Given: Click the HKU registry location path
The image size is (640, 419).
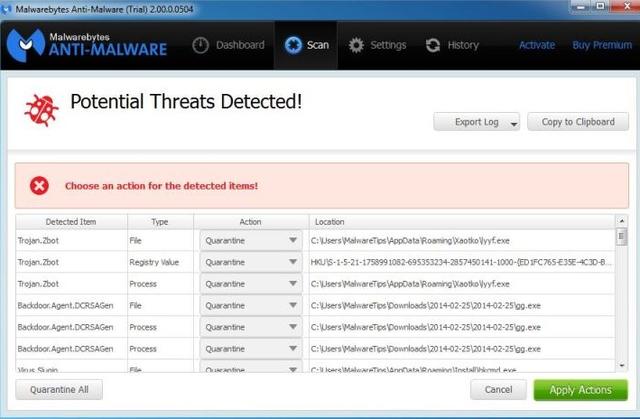Looking at the screenshot, I should pyautogui.click(x=461, y=262).
